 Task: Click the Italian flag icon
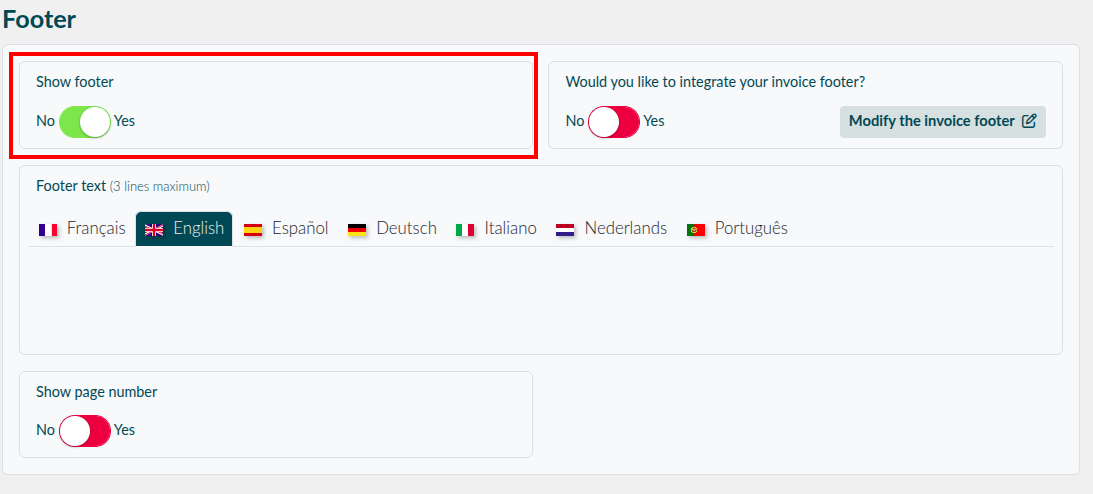[x=465, y=229]
